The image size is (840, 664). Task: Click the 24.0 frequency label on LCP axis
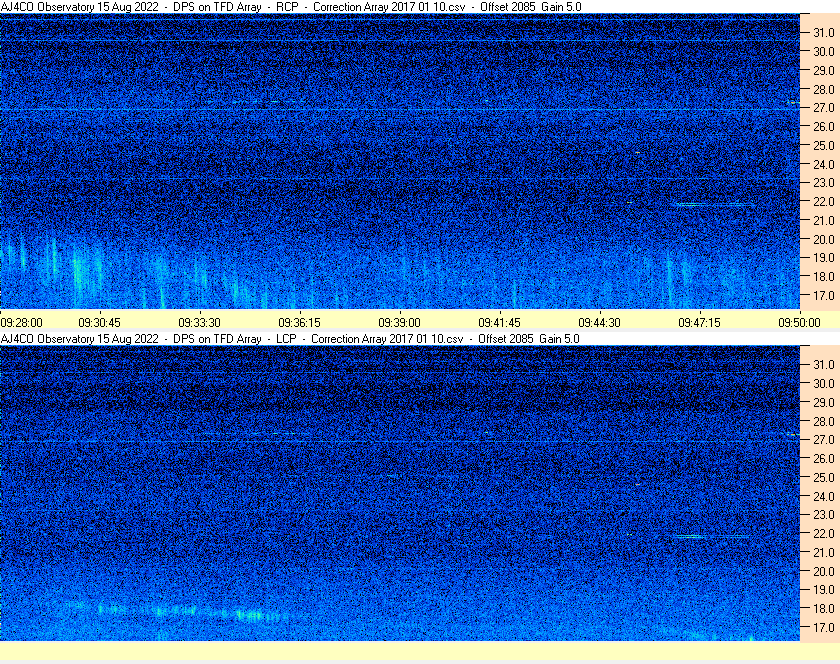tap(824, 496)
